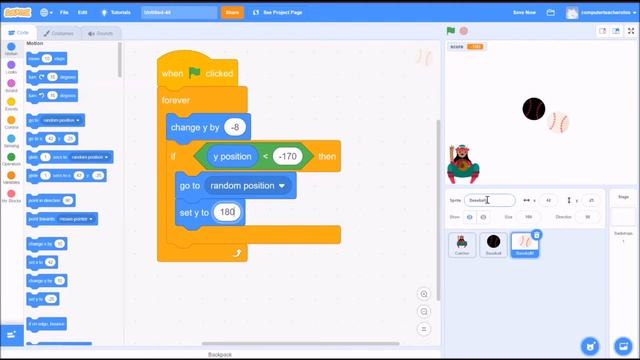Viewport: 640px width, 360px height.
Task: Switch to the Sounds tab
Action: (100, 33)
